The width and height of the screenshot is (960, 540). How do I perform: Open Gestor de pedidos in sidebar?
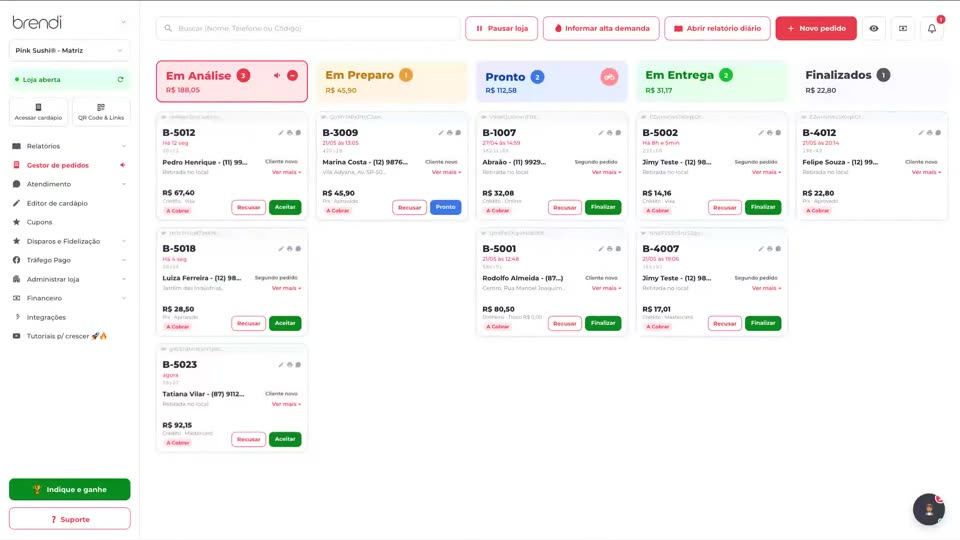[x=58, y=165]
